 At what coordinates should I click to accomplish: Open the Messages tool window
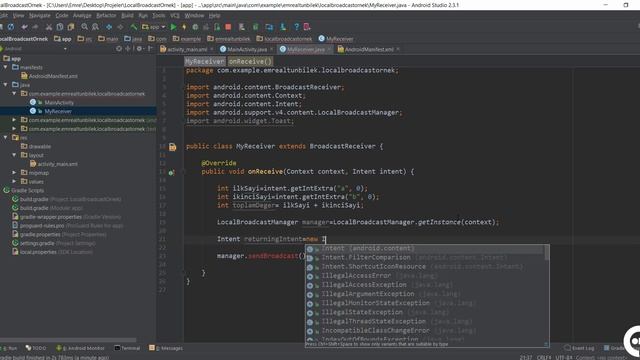click(166, 348)
